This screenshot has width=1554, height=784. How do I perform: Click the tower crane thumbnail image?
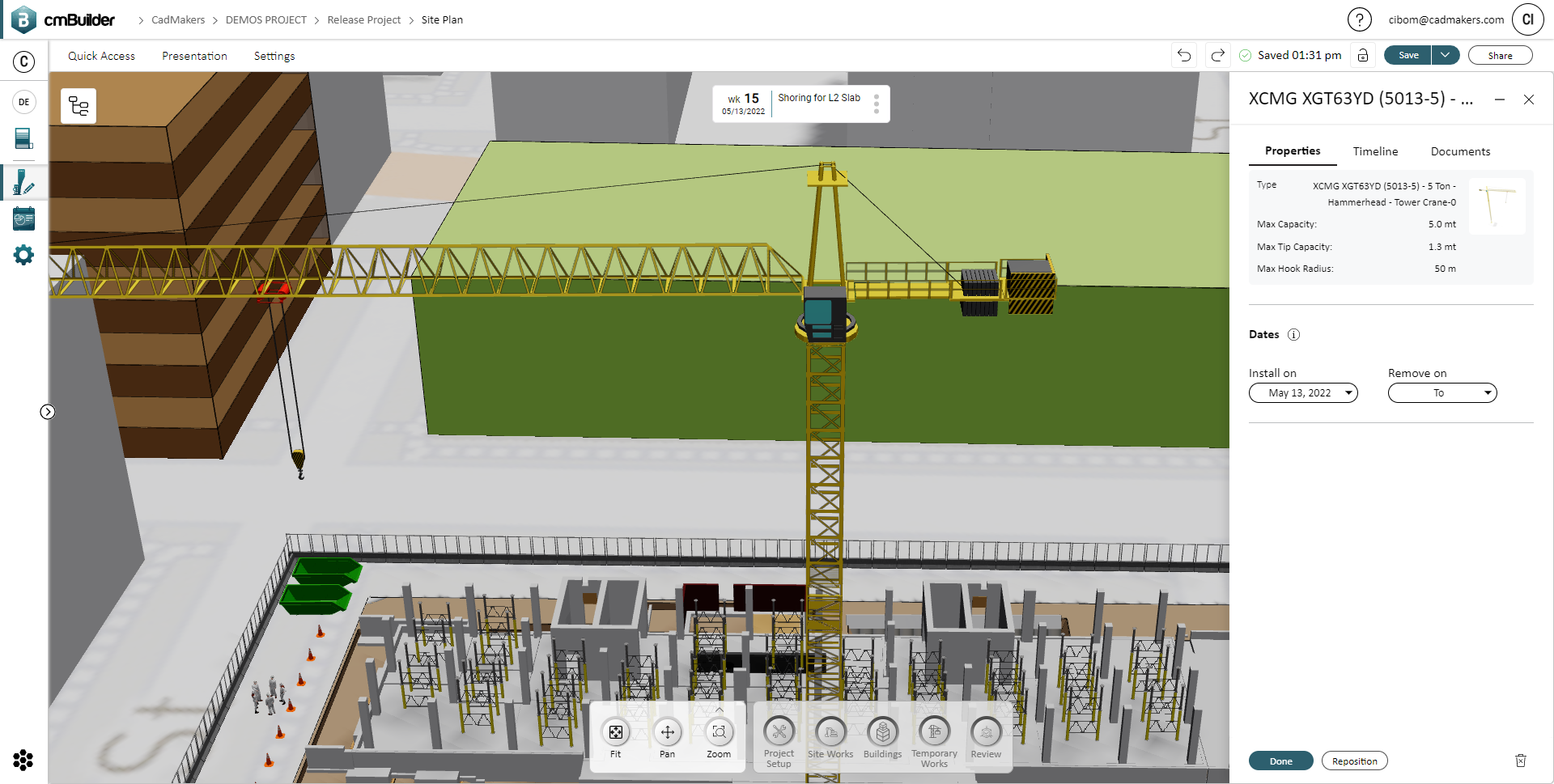[x=1497, y=206]
